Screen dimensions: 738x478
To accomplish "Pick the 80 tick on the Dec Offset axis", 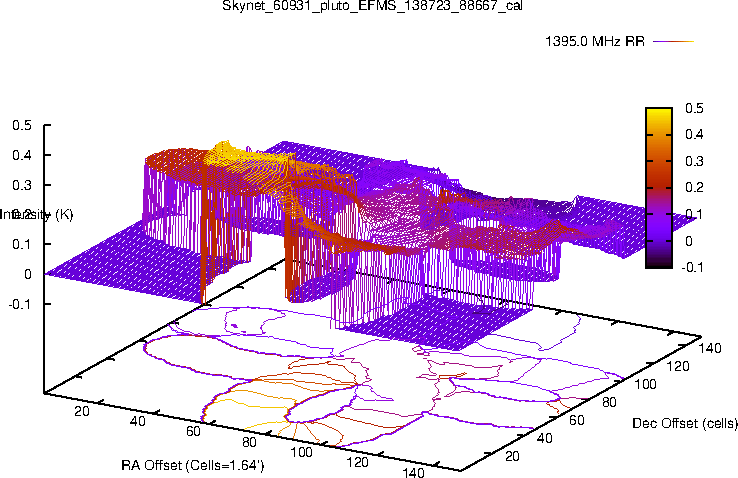I will click(609, 402).
